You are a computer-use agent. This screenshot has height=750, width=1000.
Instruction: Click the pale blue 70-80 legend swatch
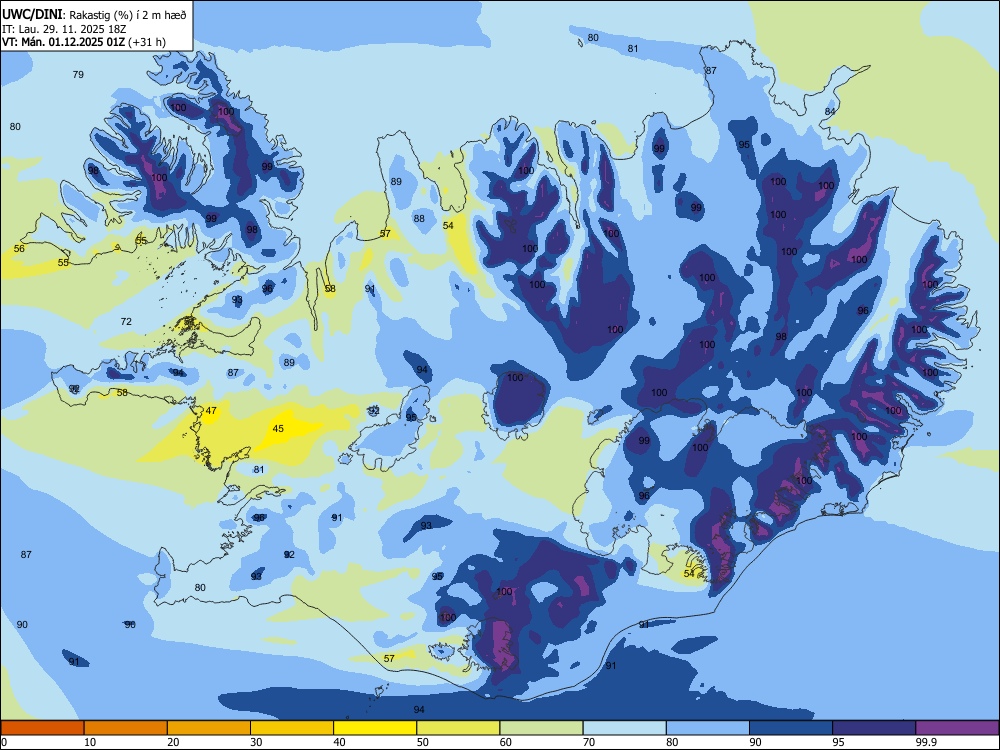624,728
